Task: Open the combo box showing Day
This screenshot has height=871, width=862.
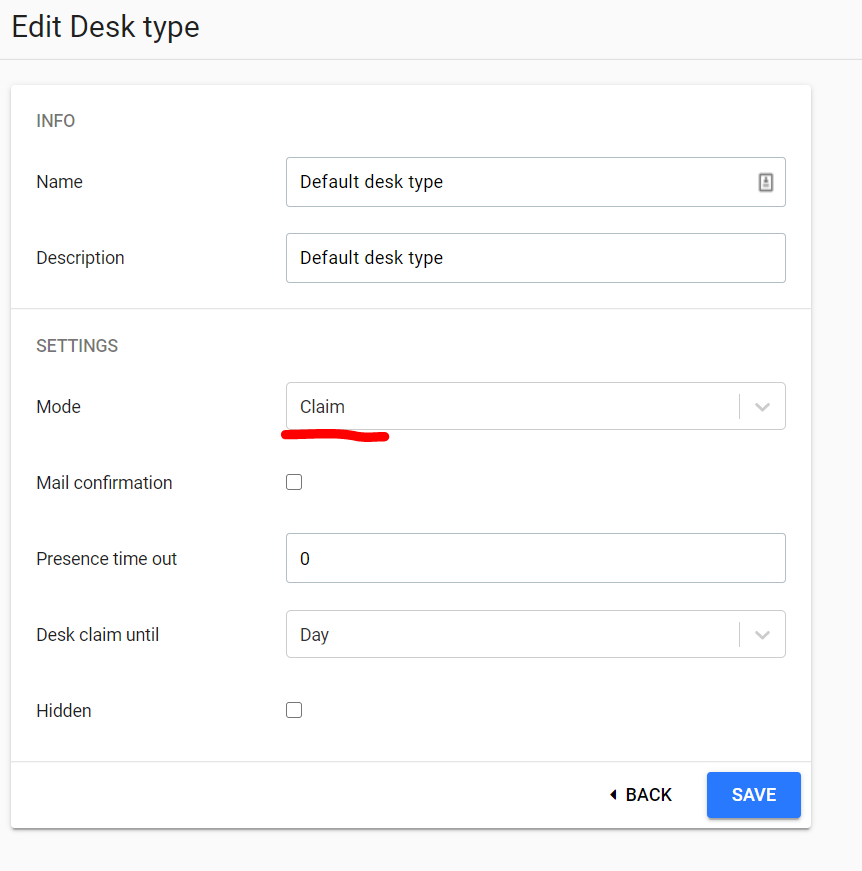Action: [535, 634]
